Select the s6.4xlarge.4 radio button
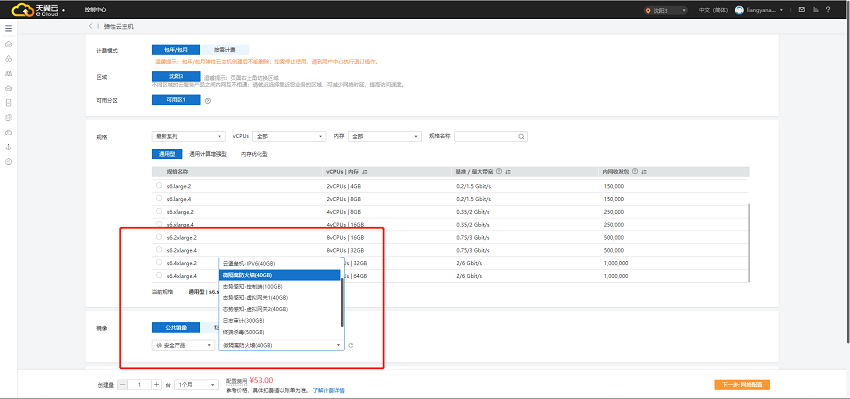 pos(159,275)
